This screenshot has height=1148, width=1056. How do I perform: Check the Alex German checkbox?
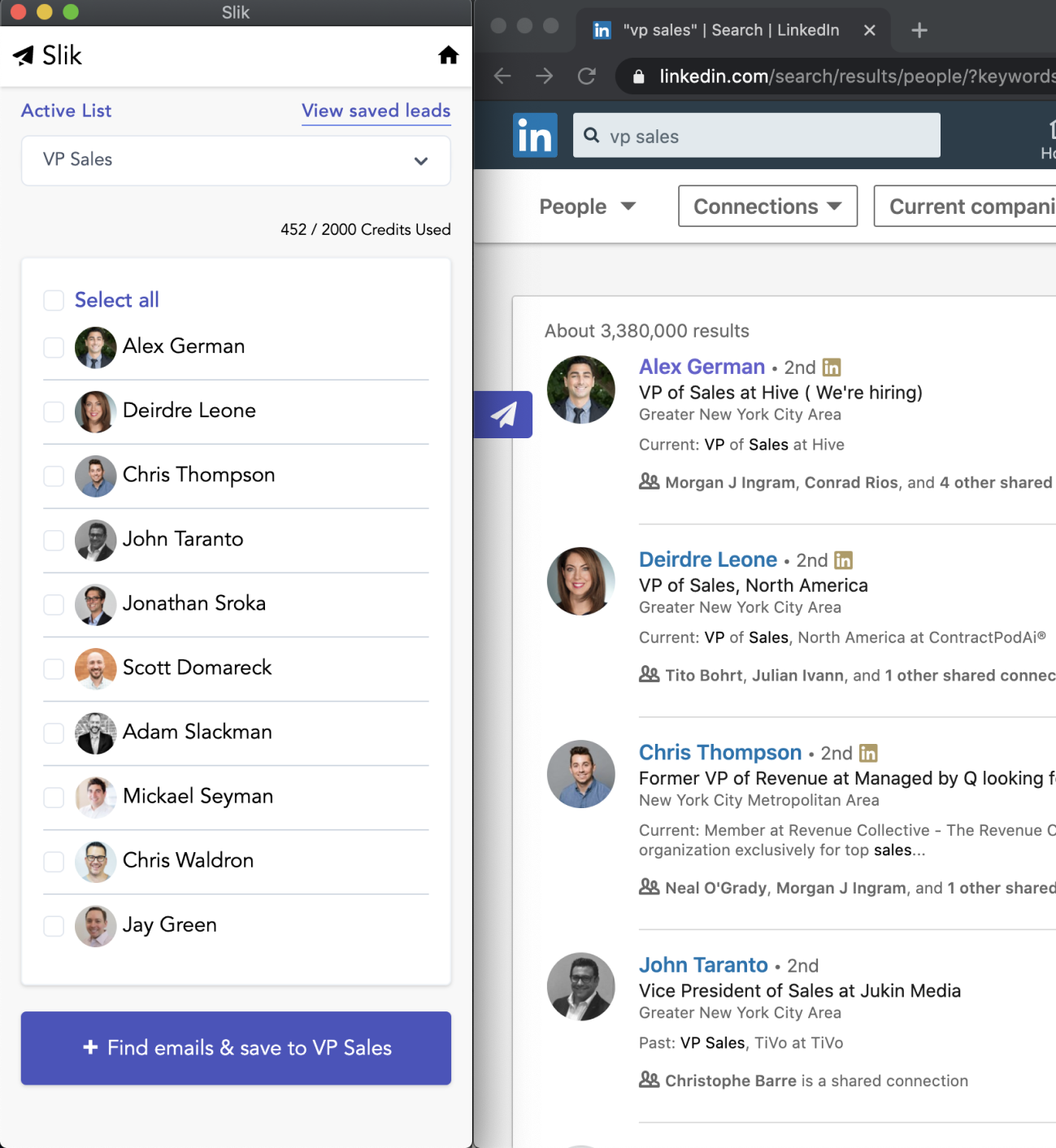coord(54,347)
